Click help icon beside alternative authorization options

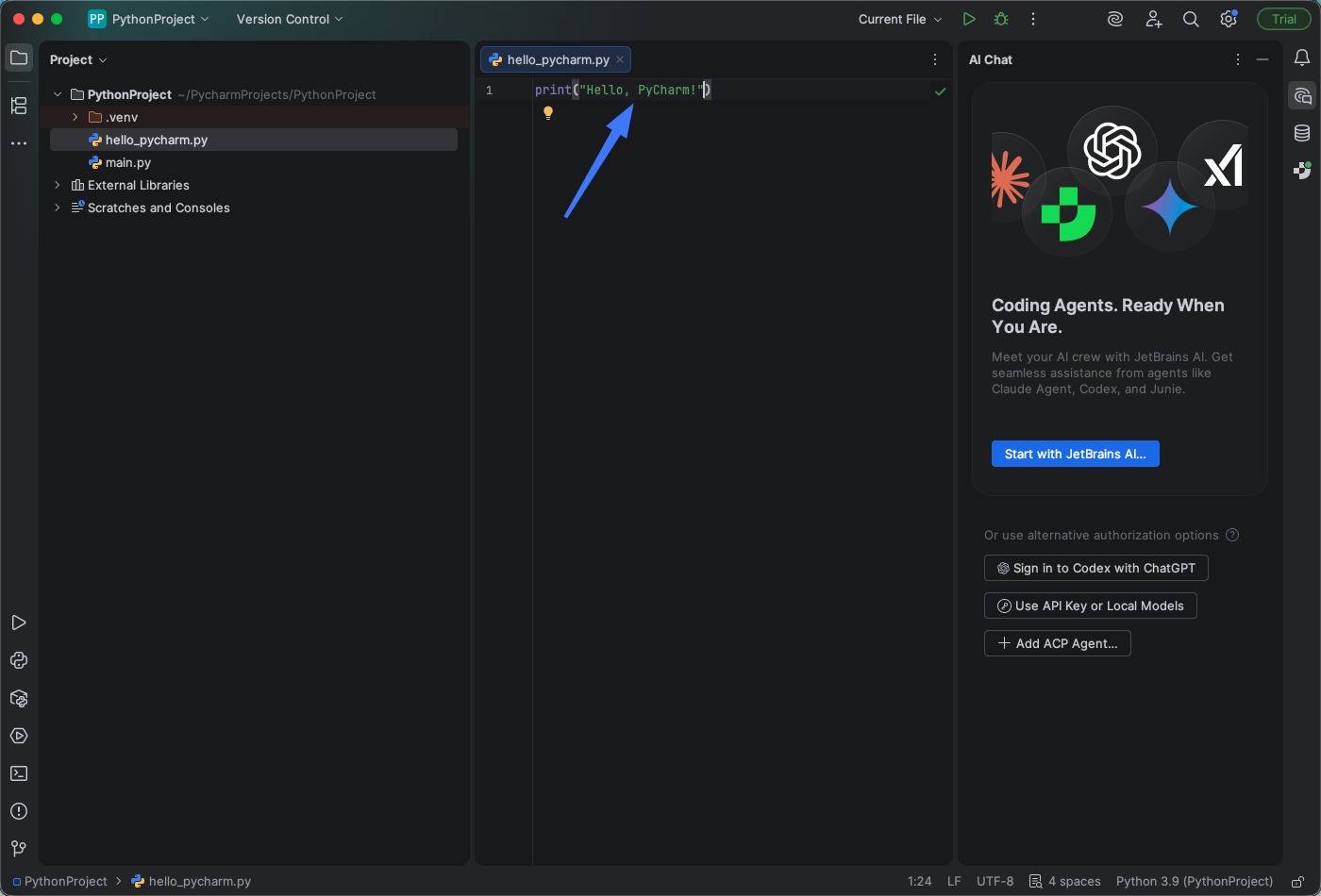(1232, 535)
